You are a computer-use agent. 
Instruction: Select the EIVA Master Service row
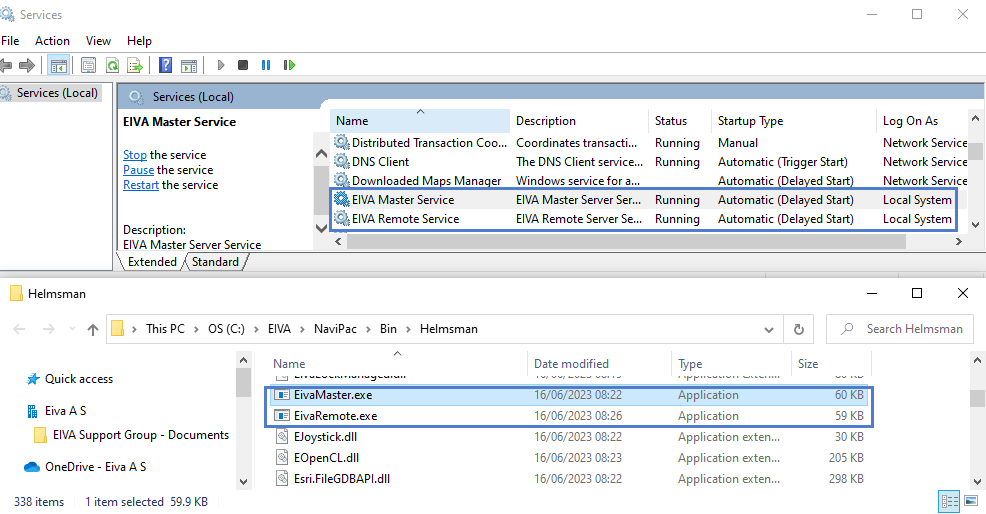(x=648, y=199)
